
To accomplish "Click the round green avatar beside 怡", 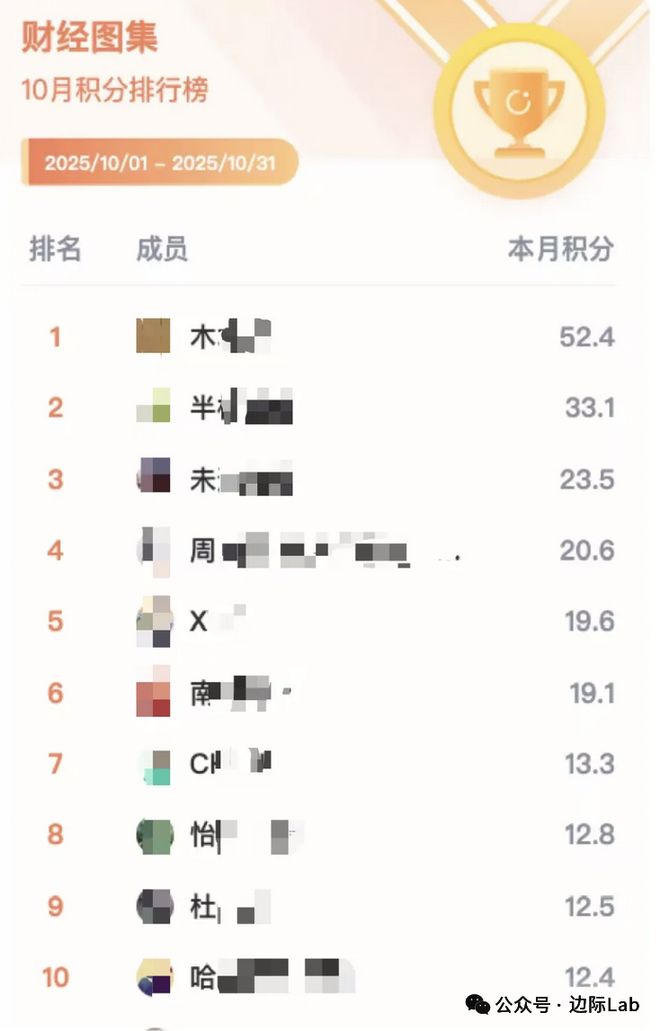I will point(154,835).
